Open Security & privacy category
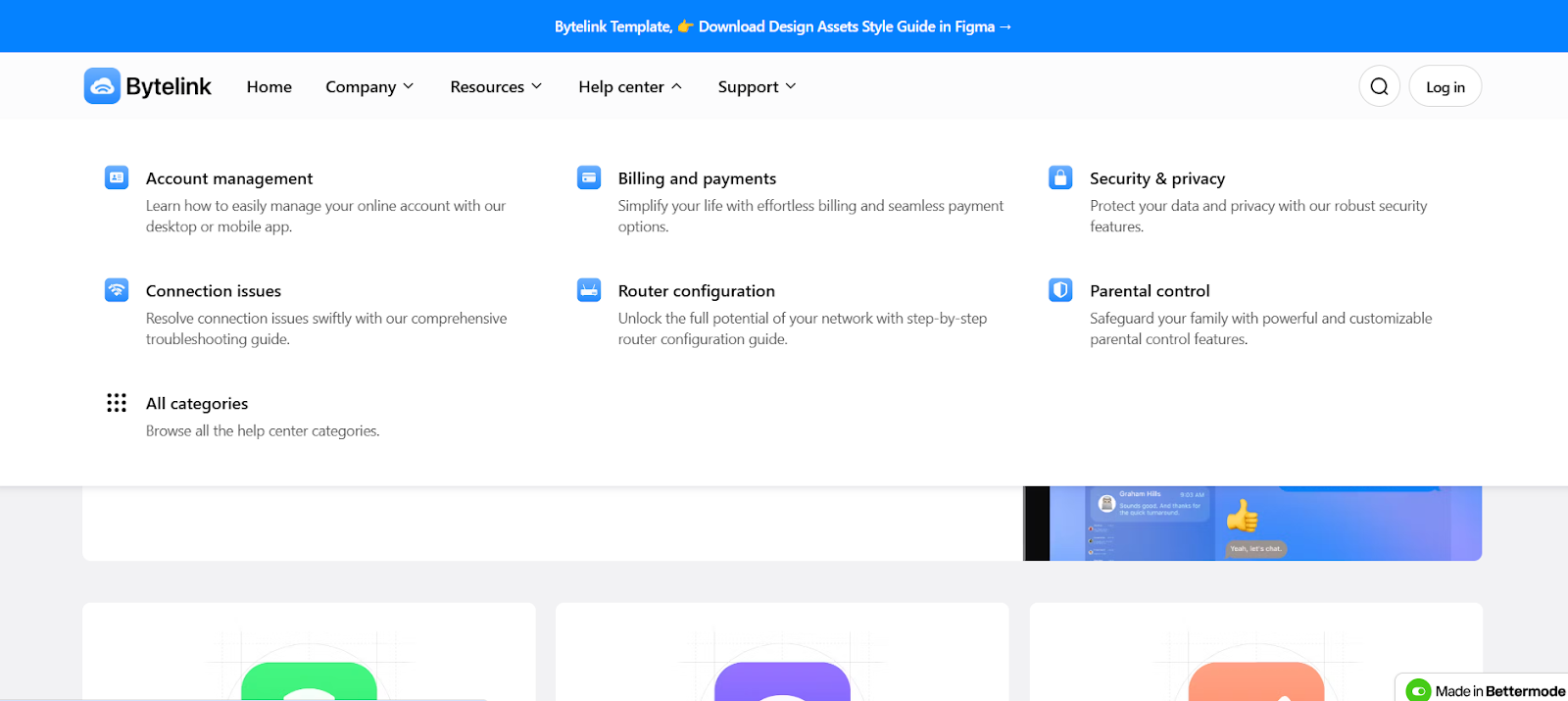Image resolution: width=1568 pixels, height=701 pixels. pyautogui.click(x=1157, y=178)
